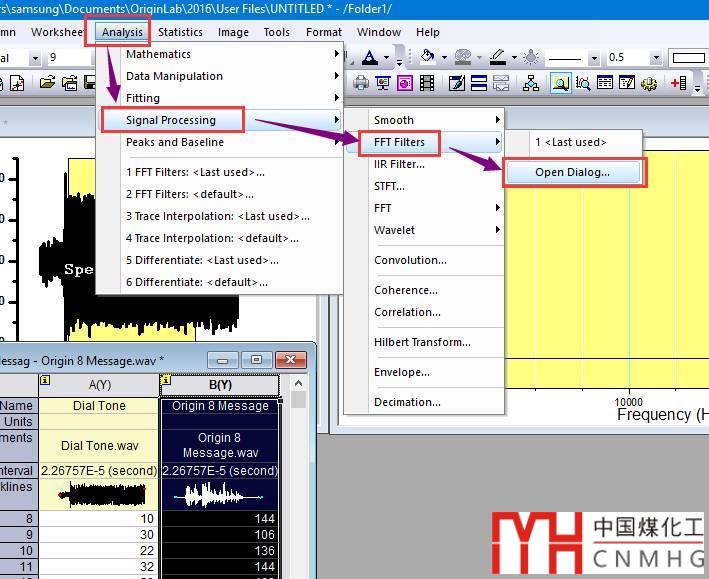Click the Fill Color paint bucket icon
709x579 pixels.
427,57
